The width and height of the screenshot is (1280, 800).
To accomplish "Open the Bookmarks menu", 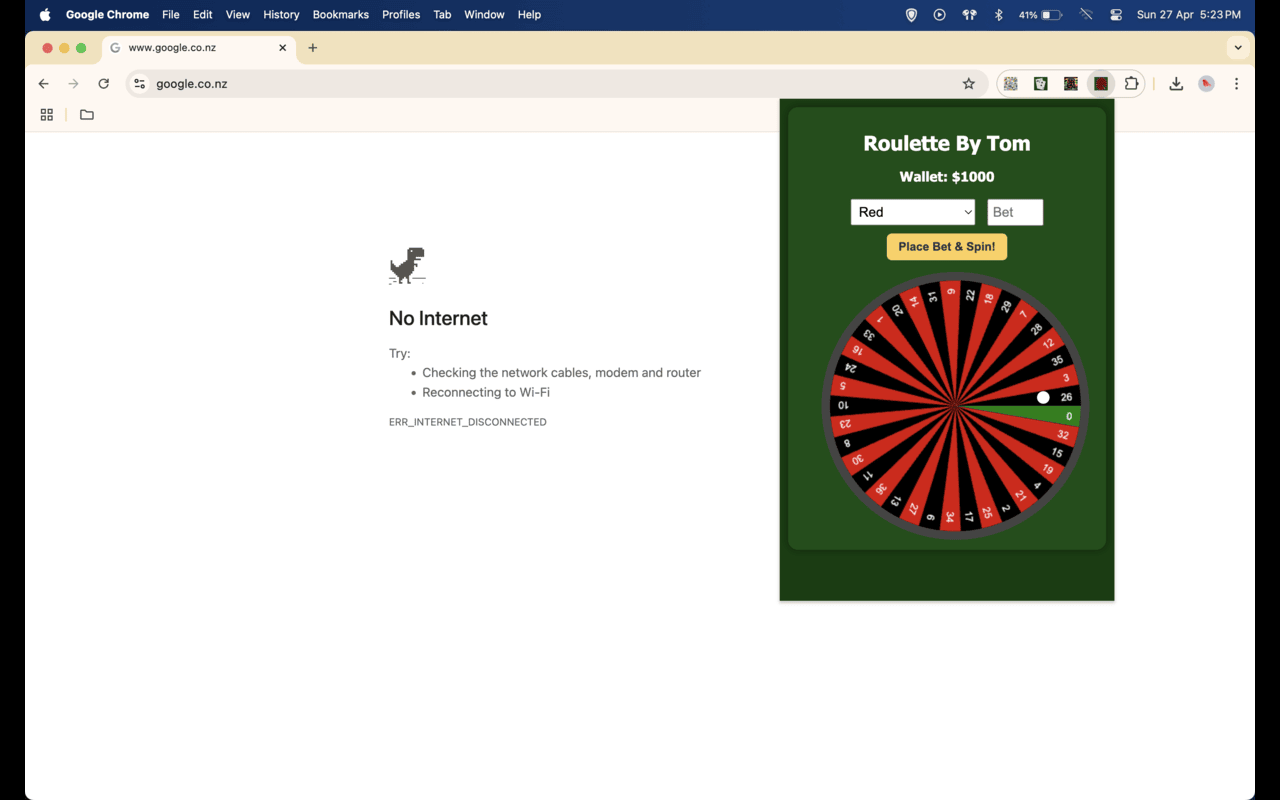I will tap(340, 14).
